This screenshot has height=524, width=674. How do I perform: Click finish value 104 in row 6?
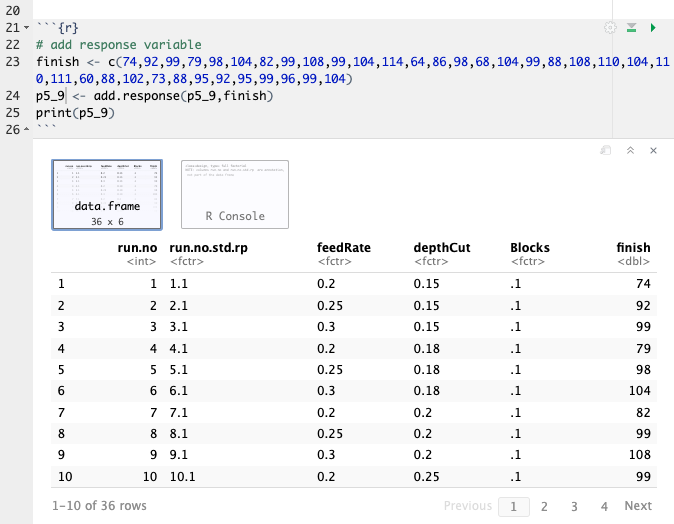[x=640, y=391]
